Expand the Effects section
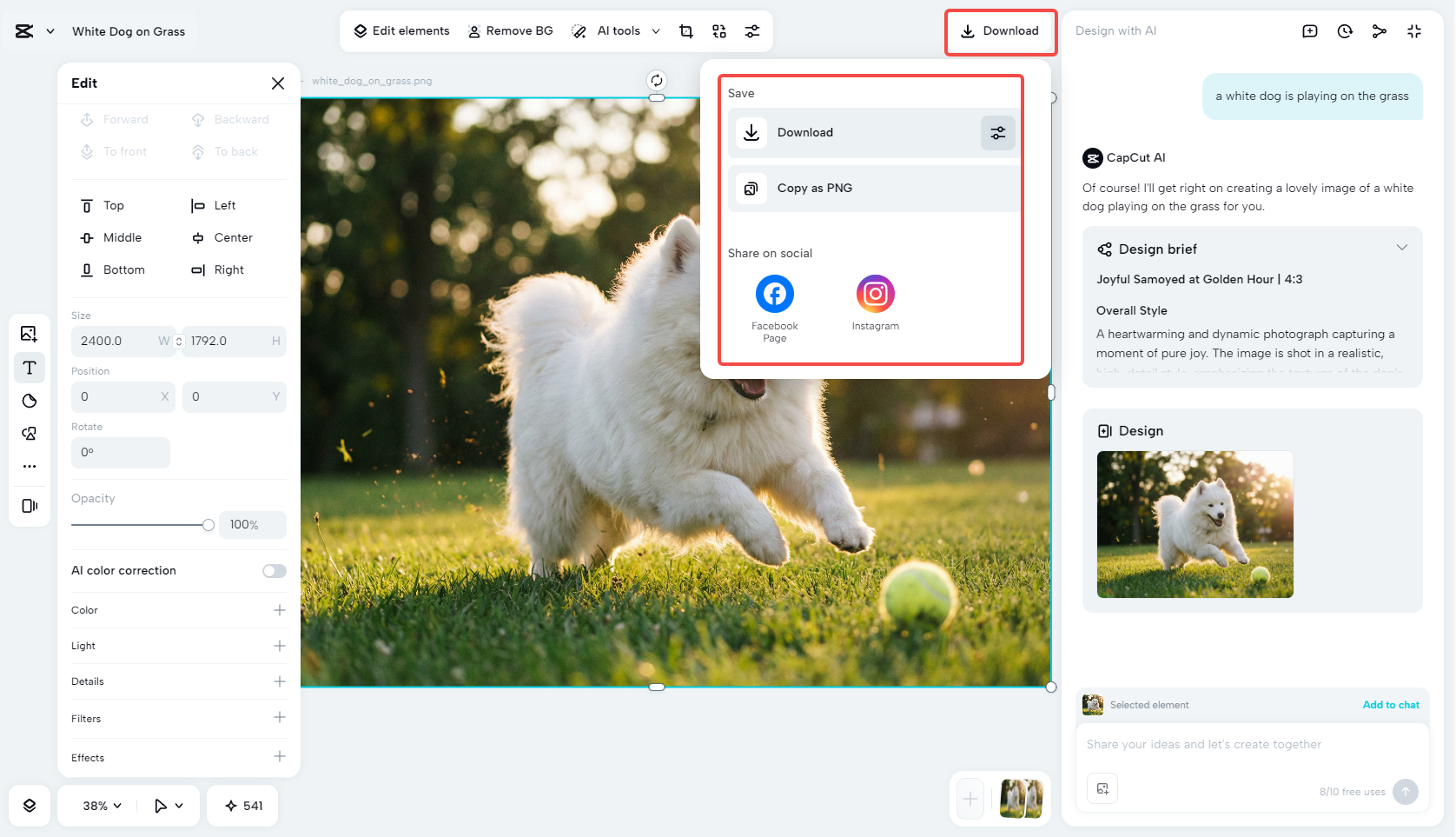The image size is (1456, 837). point(280,756)
